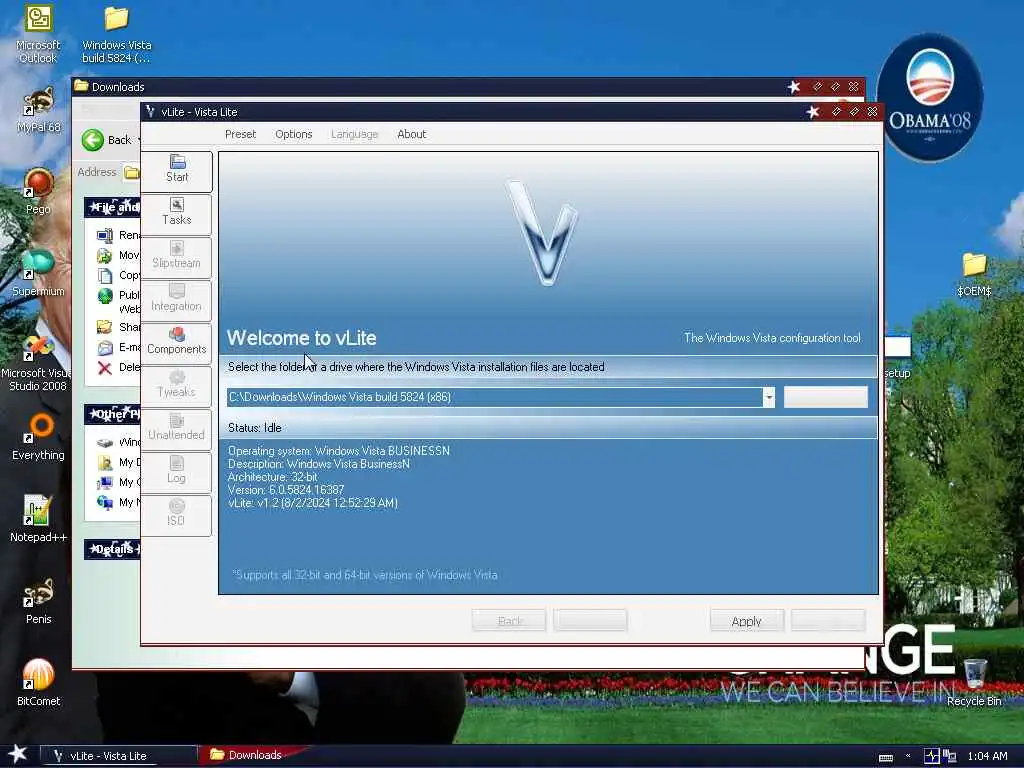Open Microsoft Outlook desktop icon

pos(38,35)
